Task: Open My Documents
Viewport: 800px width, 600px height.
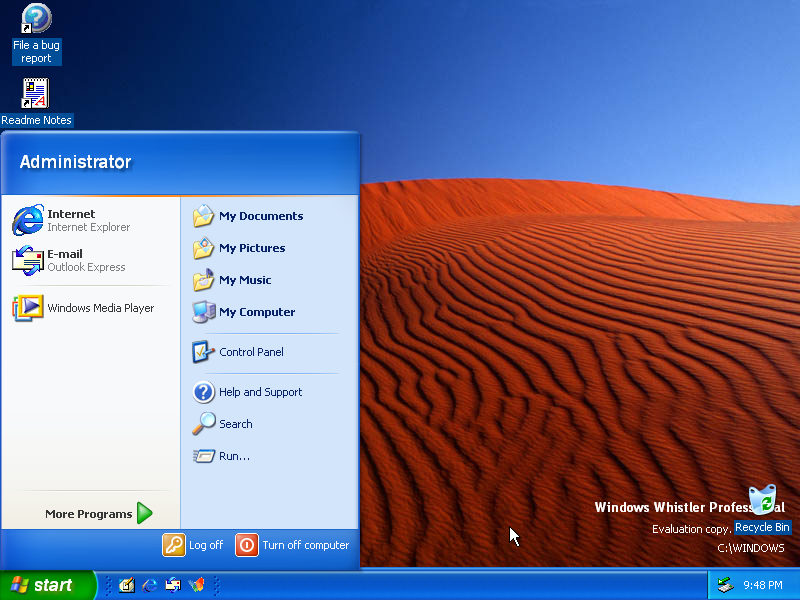Action: [x=260, y=216]
